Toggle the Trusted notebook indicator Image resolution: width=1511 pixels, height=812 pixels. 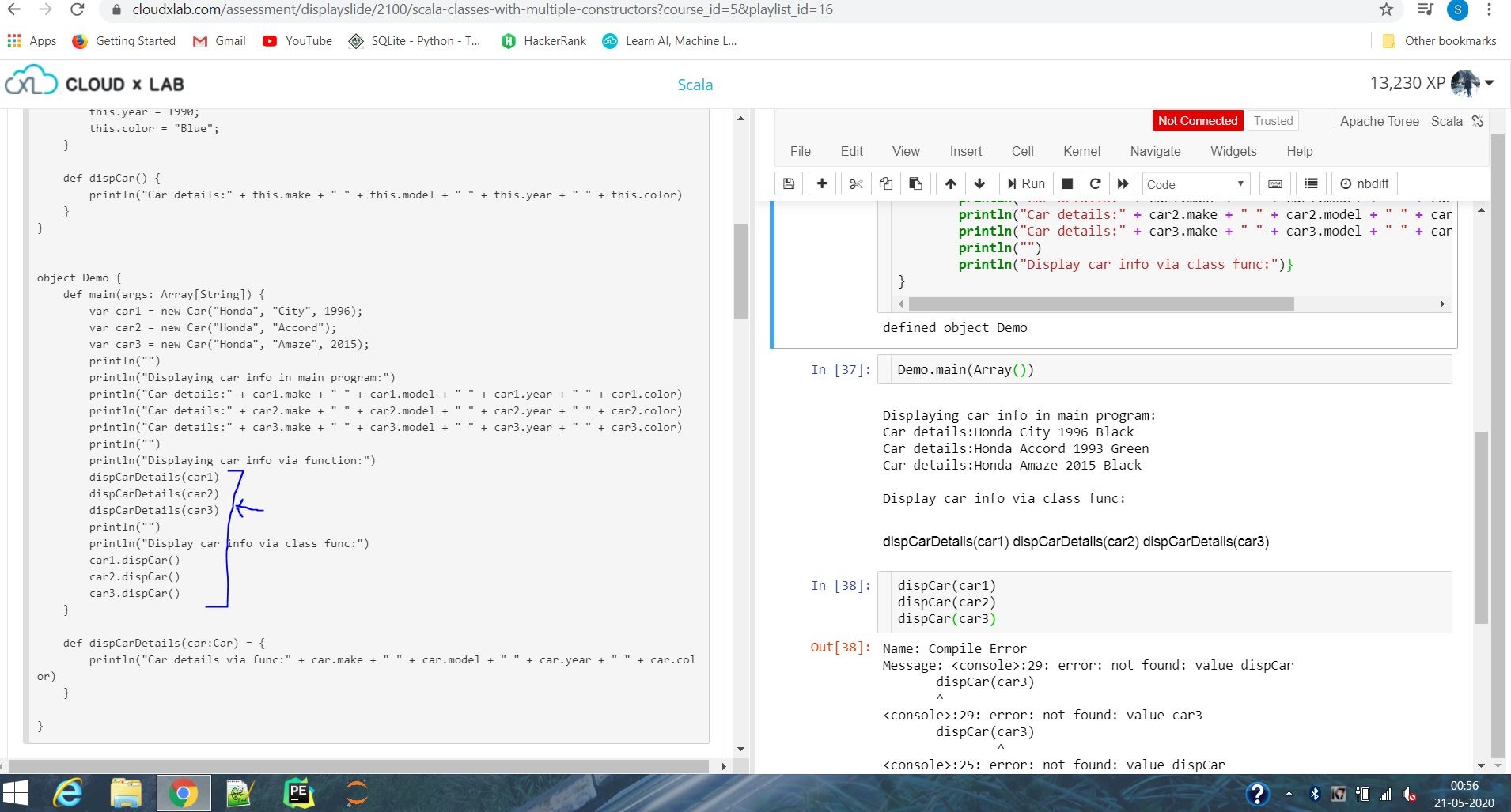1273,121
